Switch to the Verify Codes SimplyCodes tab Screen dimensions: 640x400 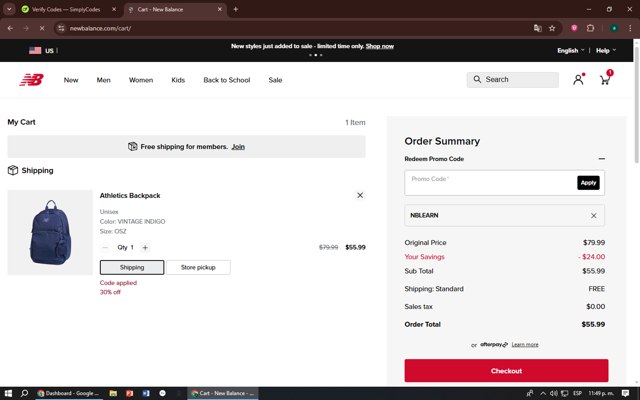point(65,9)
